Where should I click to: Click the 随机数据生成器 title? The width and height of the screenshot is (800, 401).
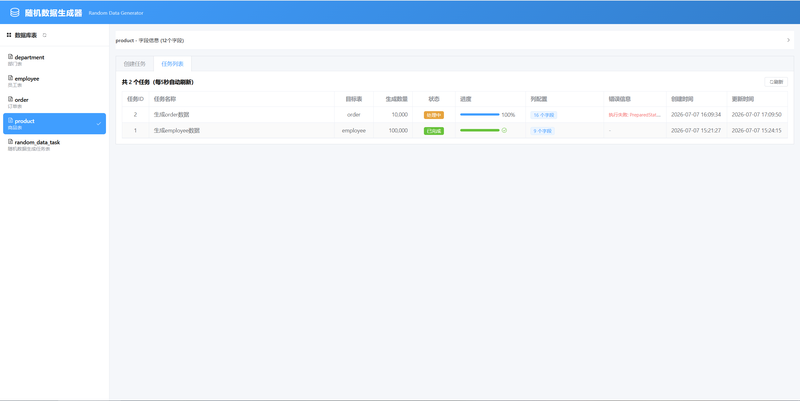53,13
